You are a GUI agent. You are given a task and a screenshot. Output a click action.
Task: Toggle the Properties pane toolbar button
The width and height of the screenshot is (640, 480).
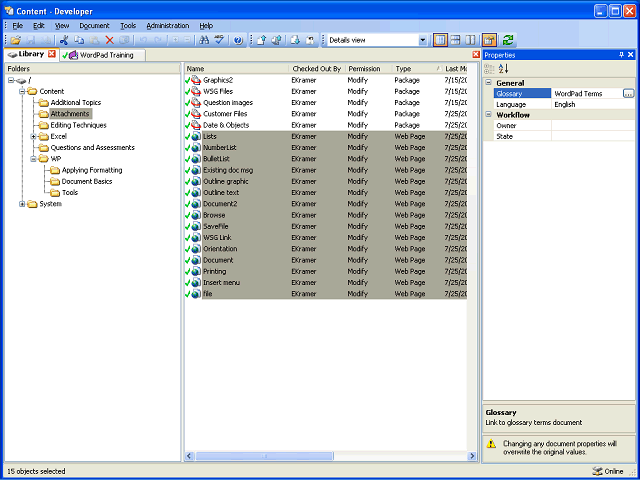coord(489,40)
